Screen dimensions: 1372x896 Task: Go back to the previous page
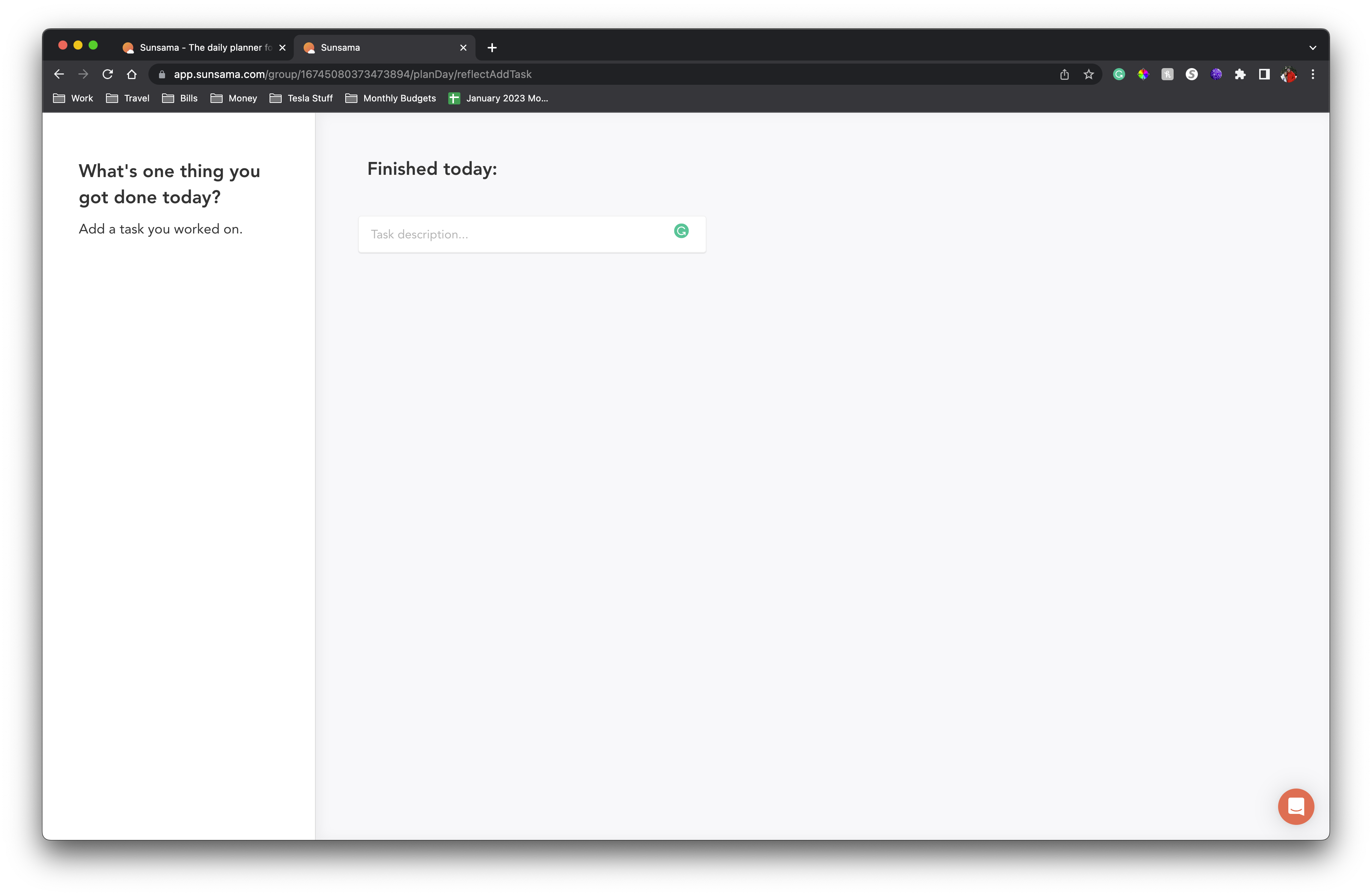pyautogui.click(x=59, y=74)
